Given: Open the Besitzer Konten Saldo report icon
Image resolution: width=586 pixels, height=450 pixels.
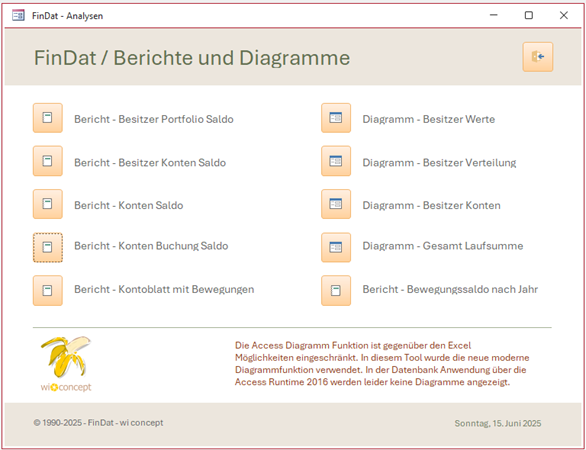Looking at the screenshot, I should coord(48,161).
